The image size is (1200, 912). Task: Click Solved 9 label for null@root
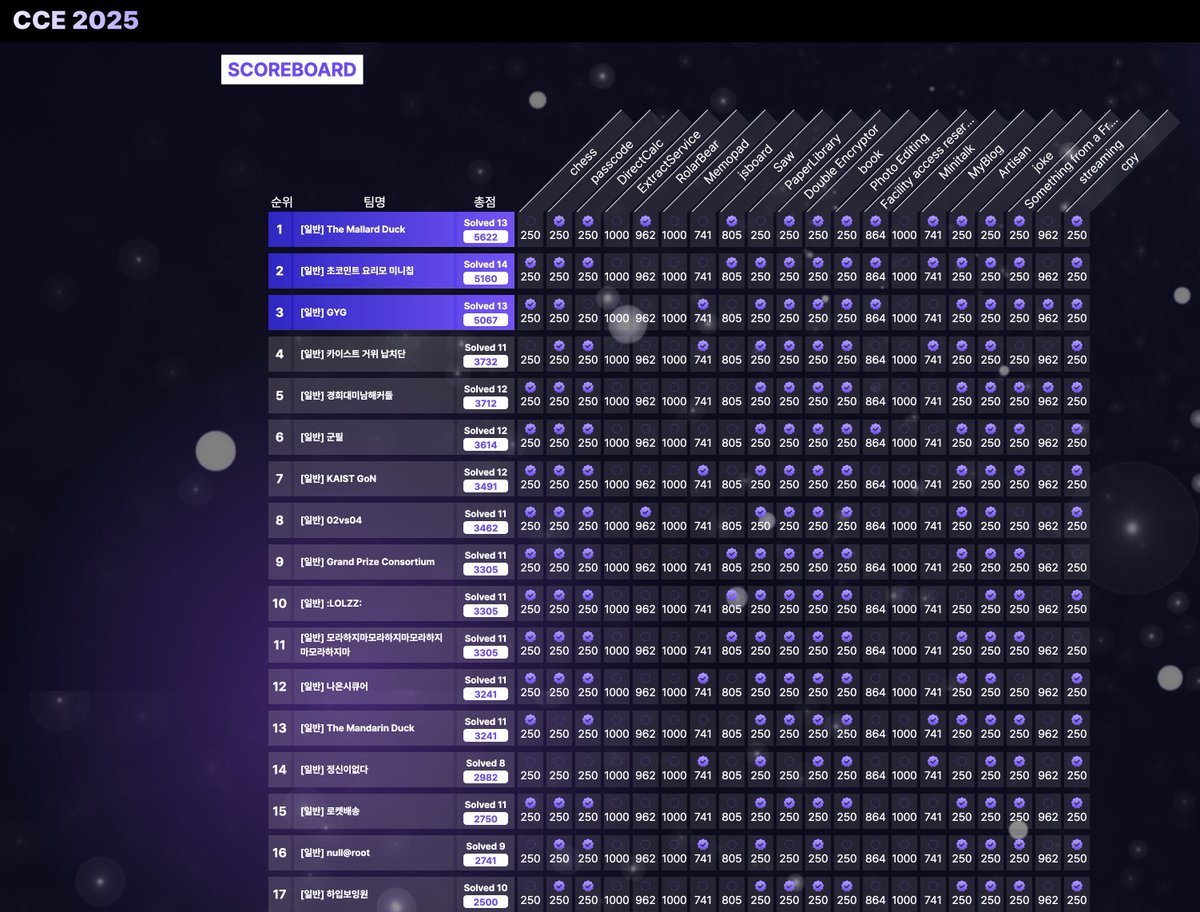click(x=486, y=846)
